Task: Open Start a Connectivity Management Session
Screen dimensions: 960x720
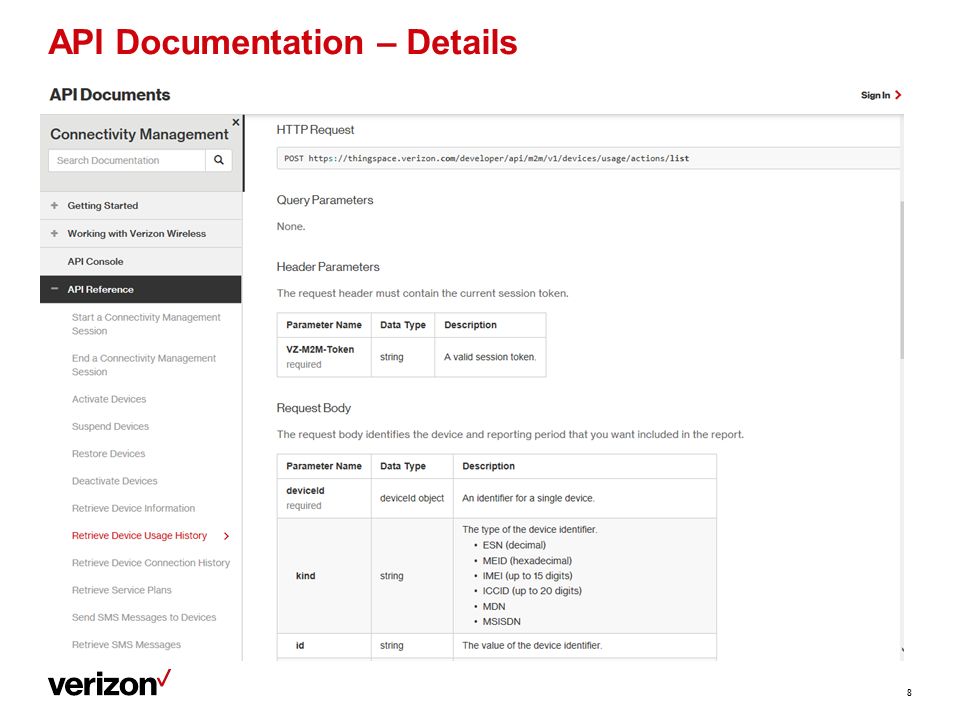Action: (x=146, y=324)
